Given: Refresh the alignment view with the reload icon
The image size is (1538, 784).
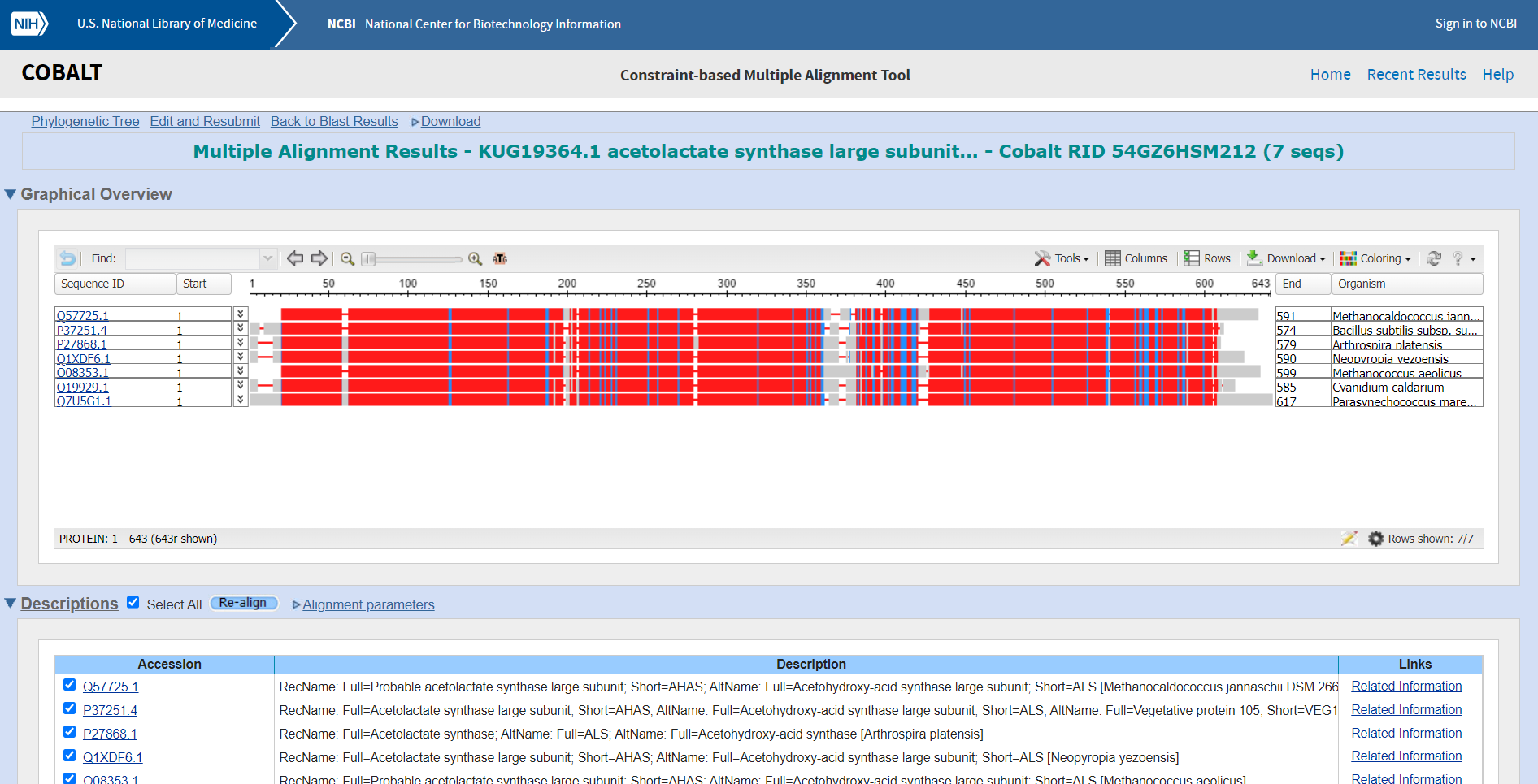Looking at the screenshot, I should [x=1434, y=258].
